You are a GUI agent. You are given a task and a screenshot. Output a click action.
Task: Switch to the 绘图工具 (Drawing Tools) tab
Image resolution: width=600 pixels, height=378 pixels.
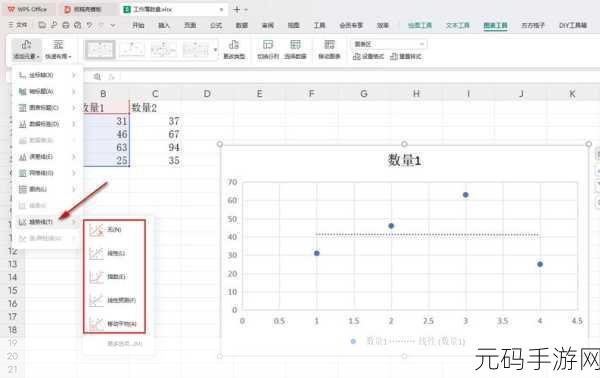pos(420,25)
